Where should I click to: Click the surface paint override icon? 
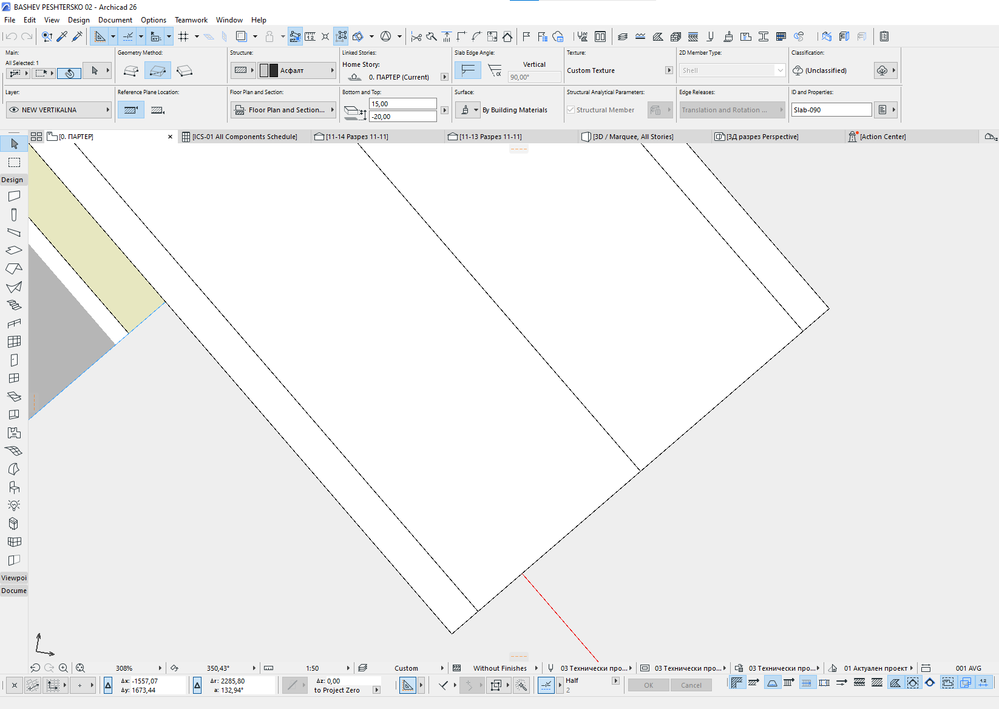(x=467, y=110)
